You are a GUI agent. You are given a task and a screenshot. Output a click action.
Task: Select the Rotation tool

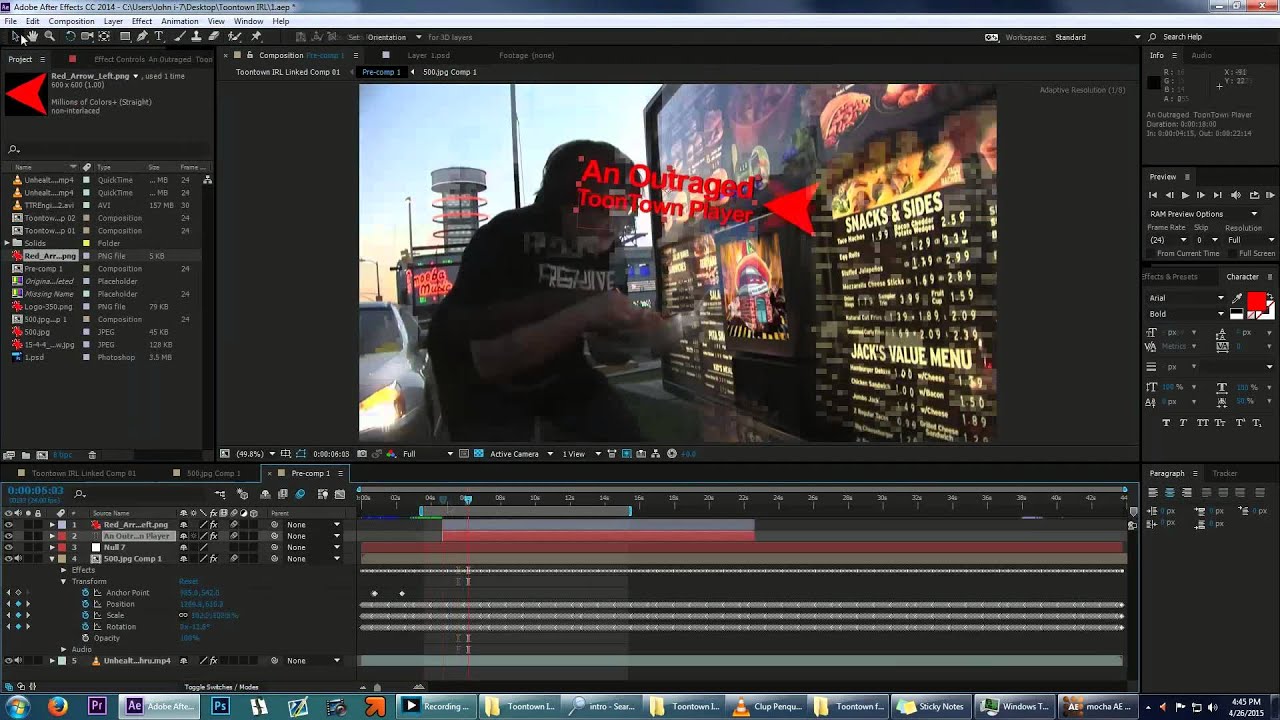click(x=70, y=36)
